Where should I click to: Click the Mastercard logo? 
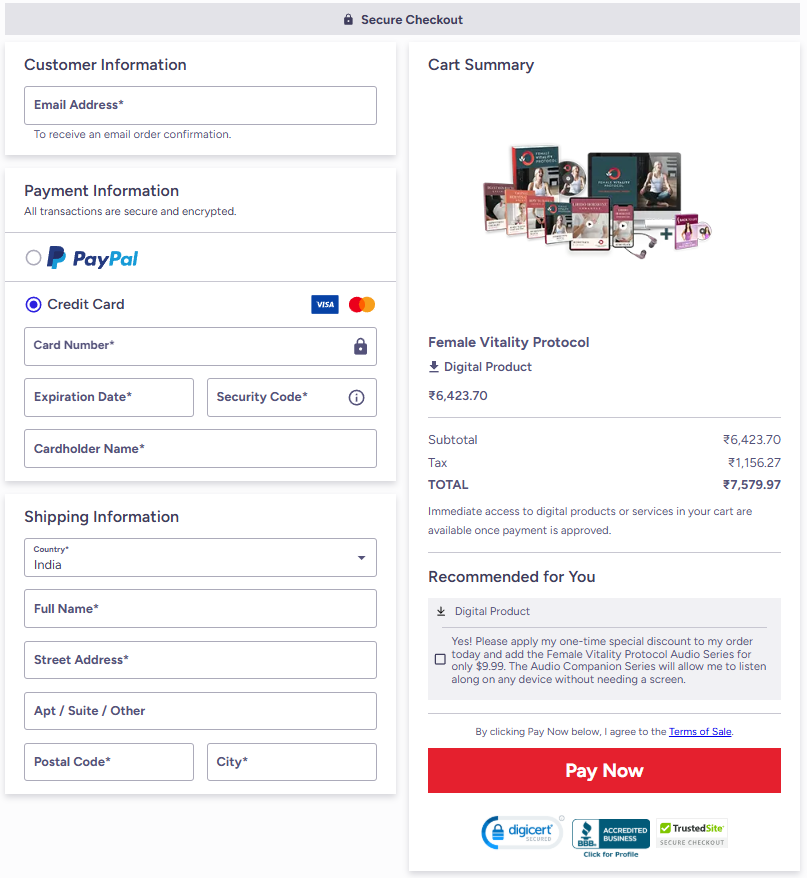[x=362, y=304]
